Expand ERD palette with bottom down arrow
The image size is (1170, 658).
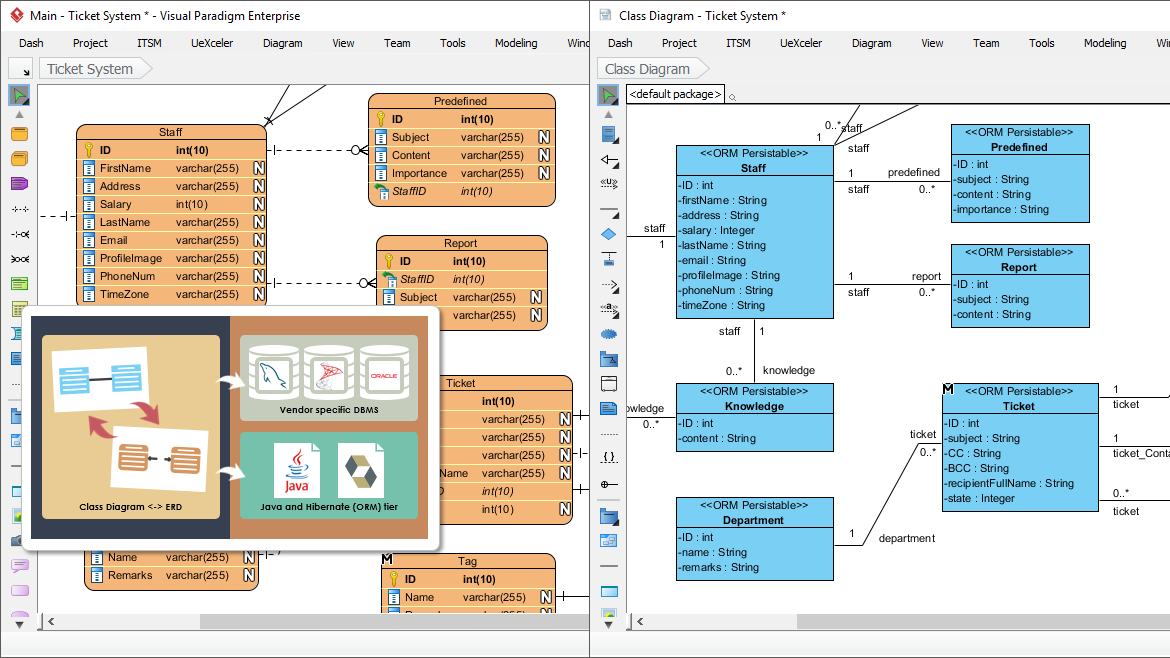19,624
